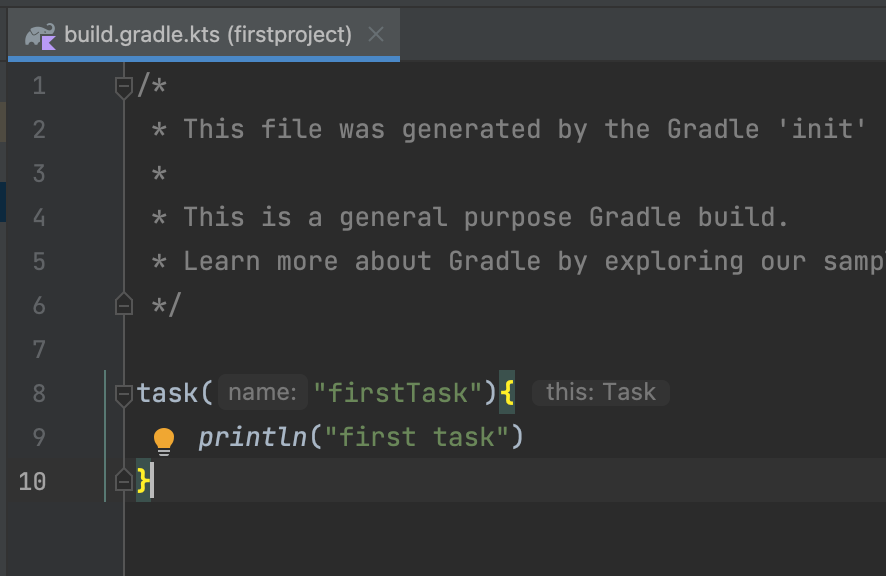Open the yellow lightbulb quick-fix on line 9
The height and width of the screenshot is (576, 886).
(x=164, y=440)
